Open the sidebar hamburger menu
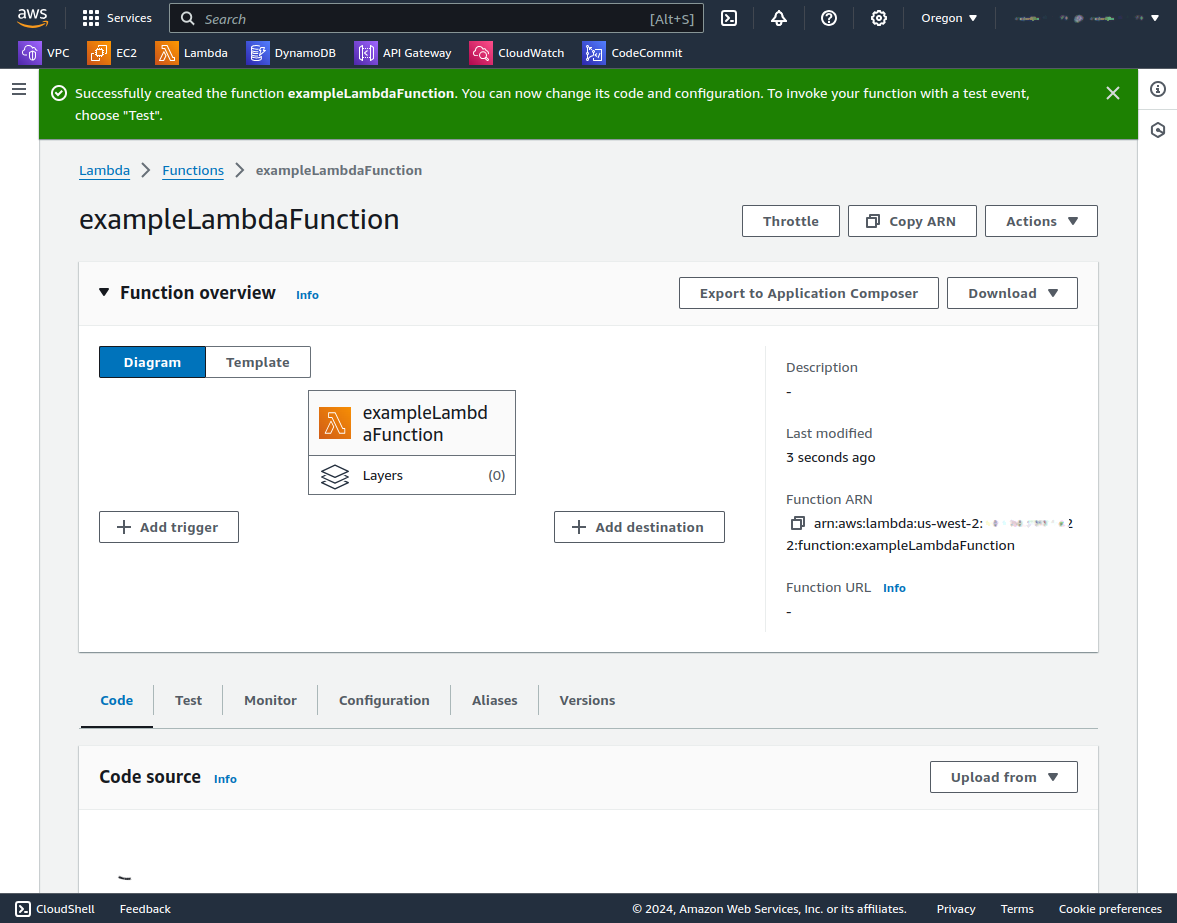Screen dimensions: 1177x923 pyautogui.click(x=18, y=88)
